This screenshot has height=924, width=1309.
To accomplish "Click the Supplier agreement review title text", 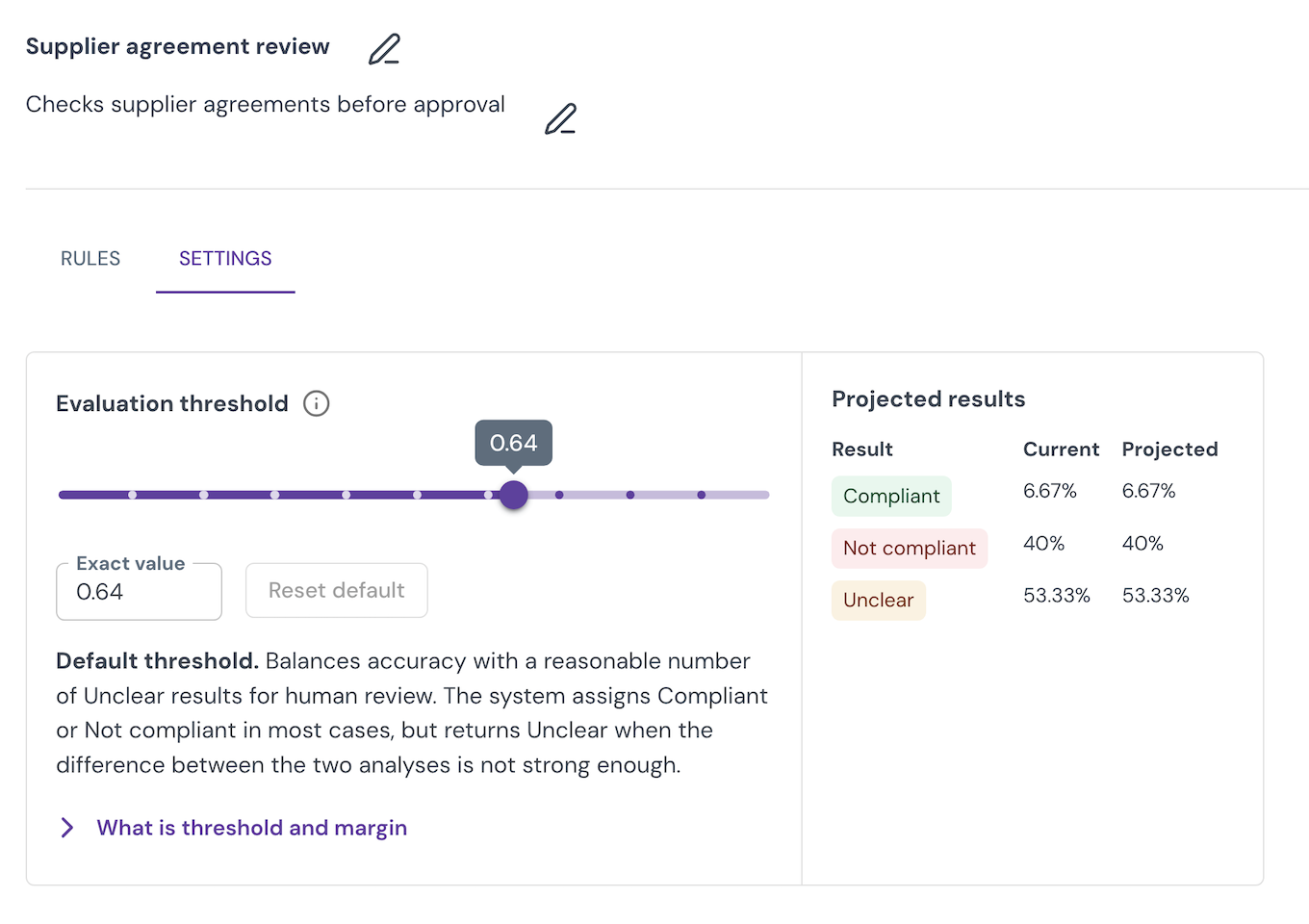I will (x=178, y=46).
